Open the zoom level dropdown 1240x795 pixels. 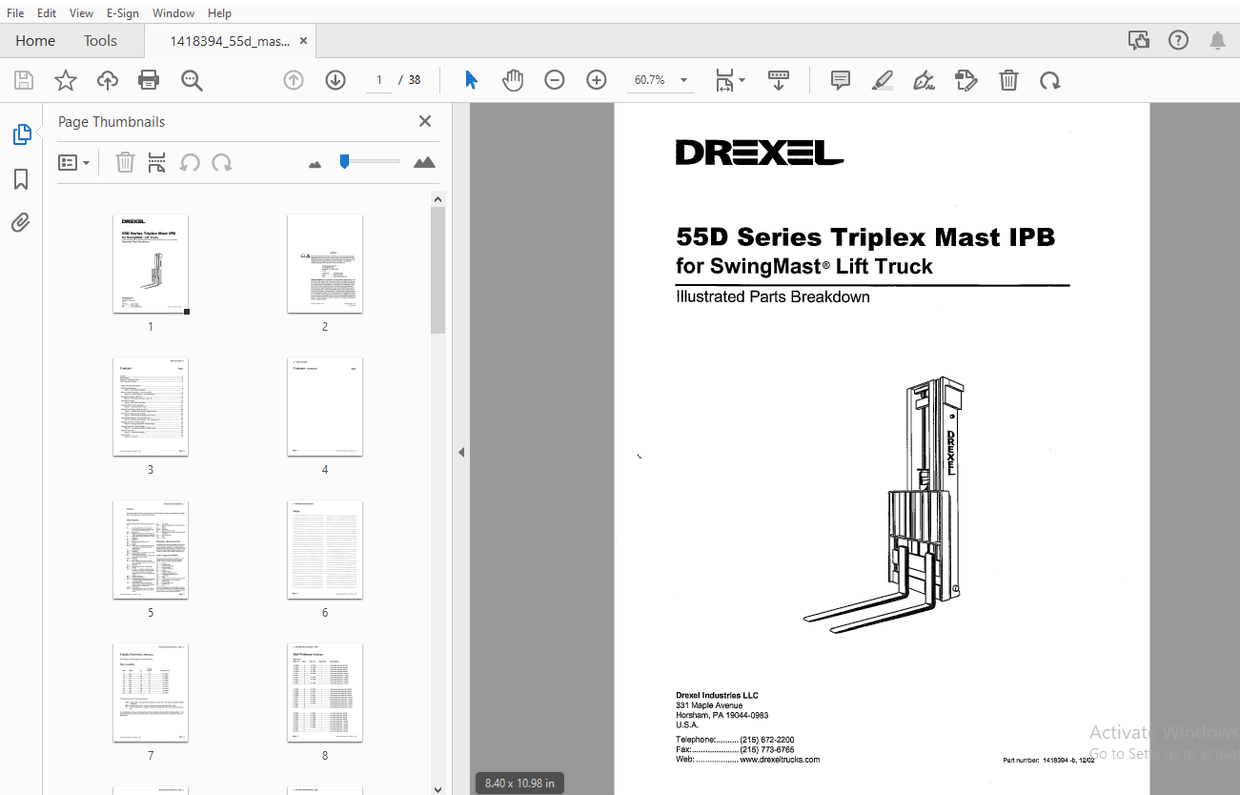(x=683, y=80)
